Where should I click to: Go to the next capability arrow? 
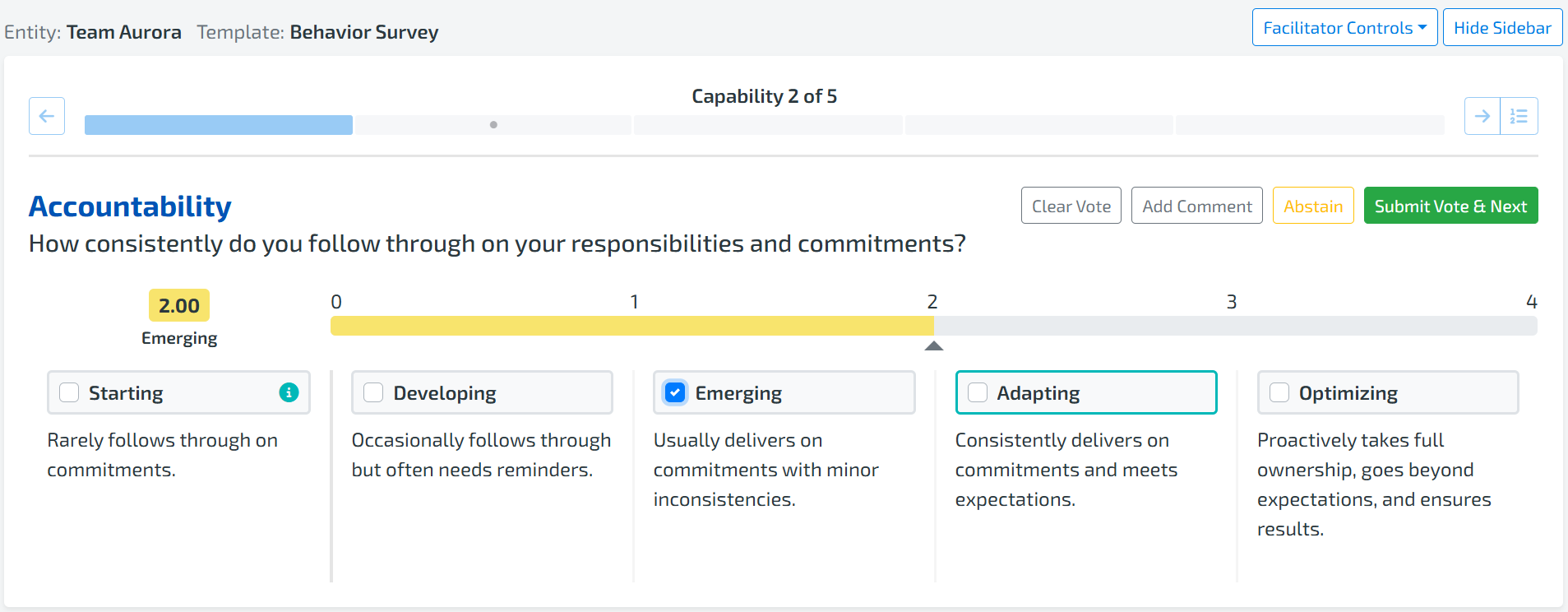click(1482, 116)
